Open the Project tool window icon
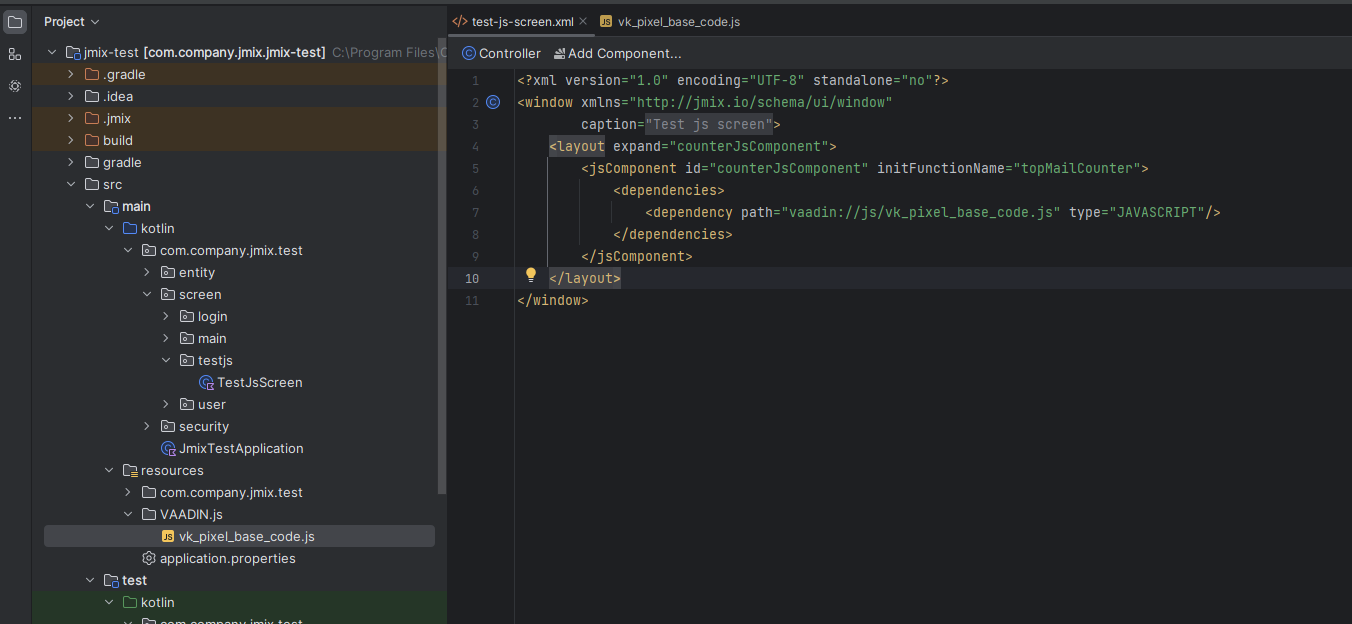This screenshot has width=1352, height=624. click(14, 21)
